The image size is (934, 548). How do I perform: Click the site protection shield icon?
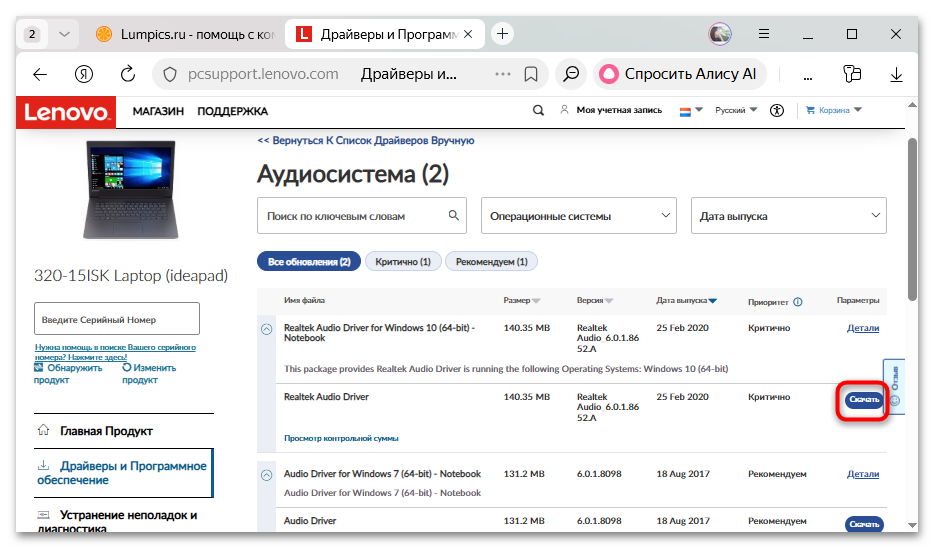(170, 74)
